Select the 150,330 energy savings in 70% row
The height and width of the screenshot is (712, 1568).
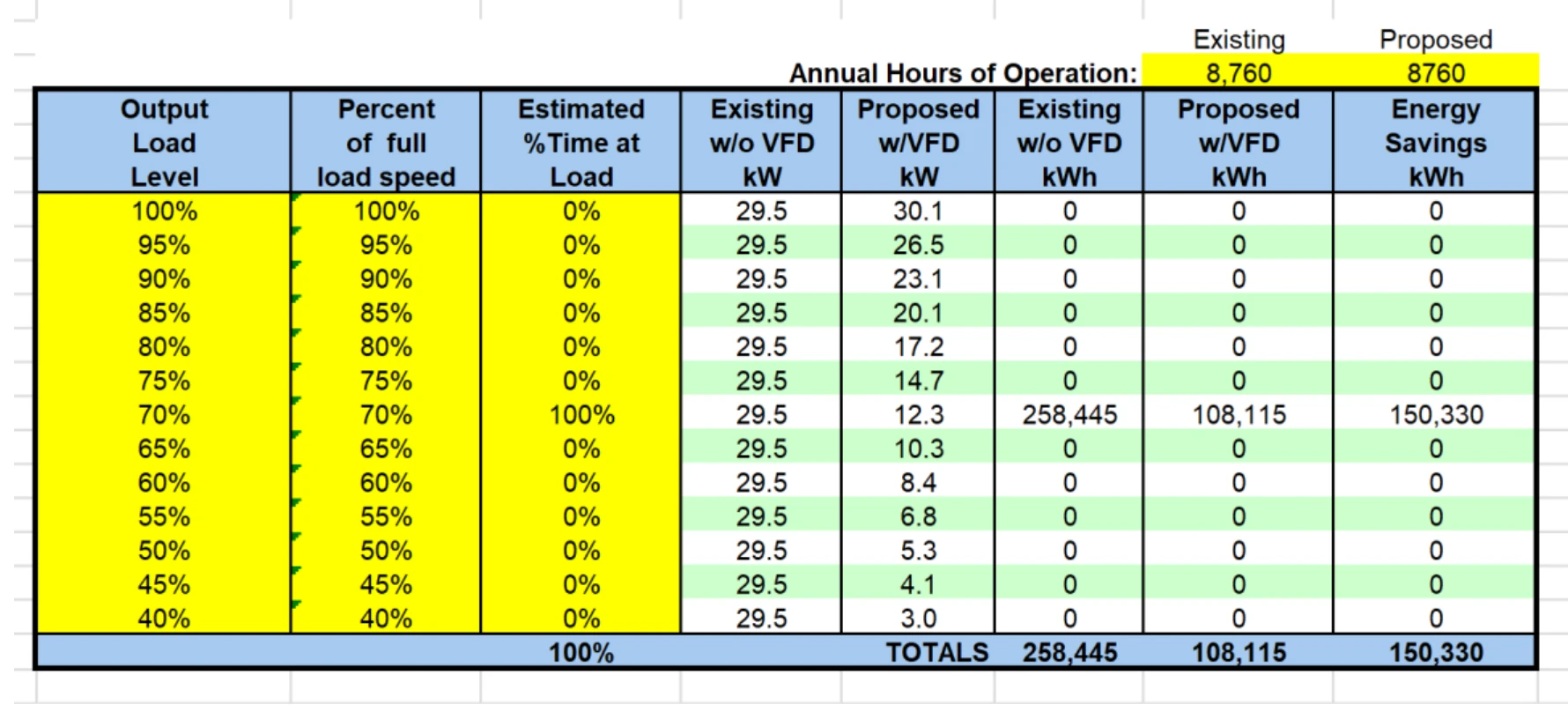pyautogui.click(x=1436, y=415)
